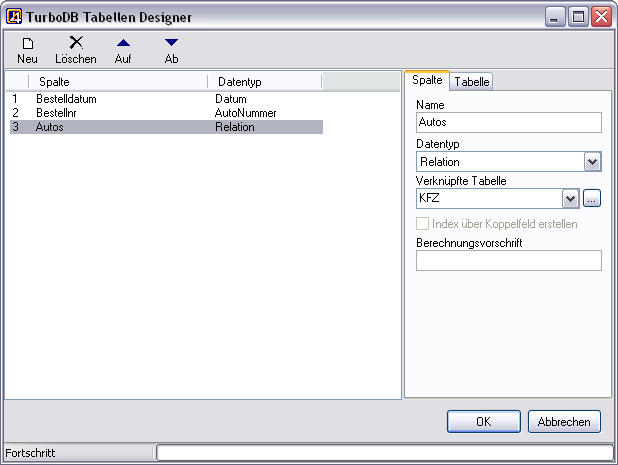The height and width of the screenshot is (465, 618).
Task: Click row number 1 in the column list
Action: pyautogui.click(x=15, y=99)
